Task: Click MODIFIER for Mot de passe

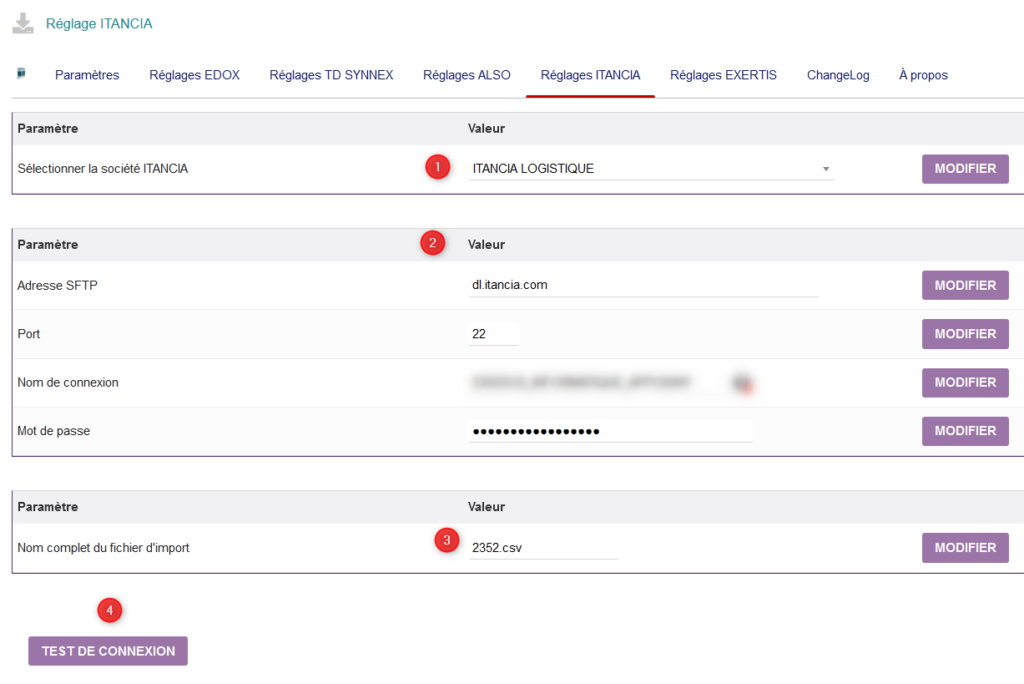Action: [x=965, y=431]
